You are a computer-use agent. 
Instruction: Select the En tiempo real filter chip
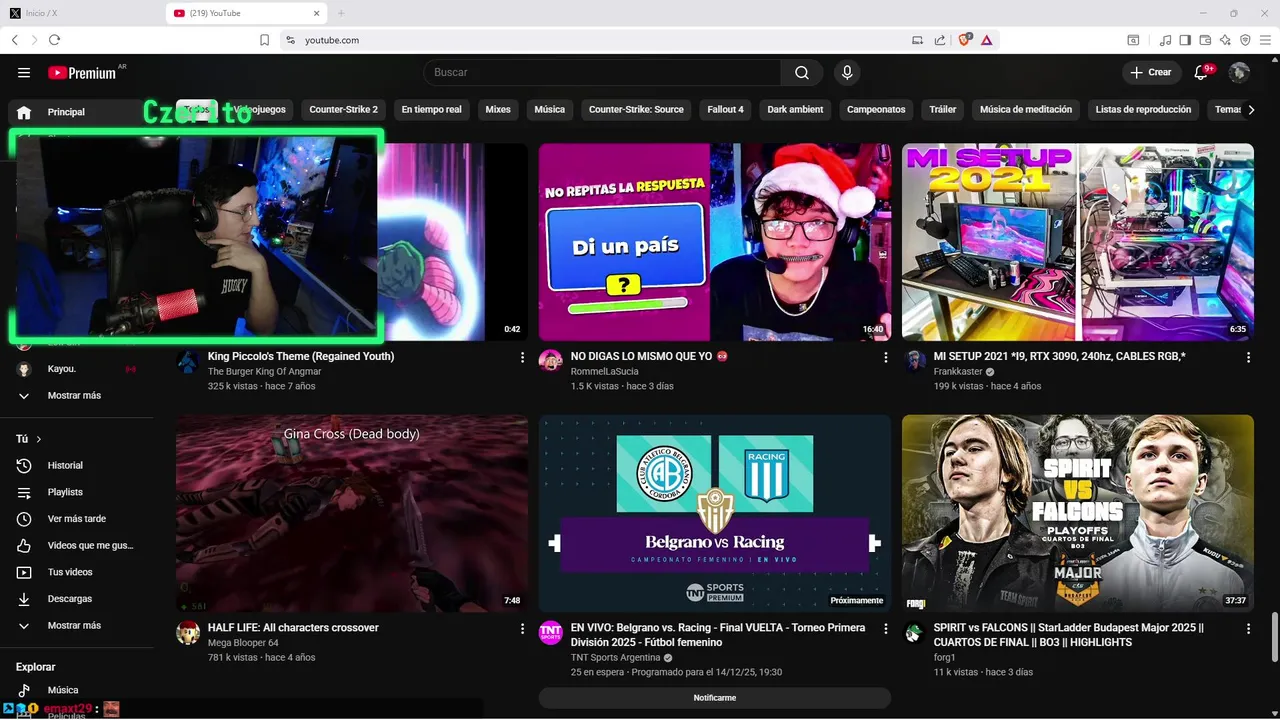(x=431, y=110)
